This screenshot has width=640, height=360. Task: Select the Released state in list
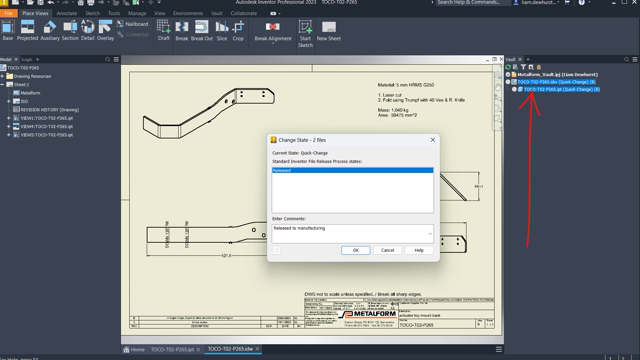[353, 170]
